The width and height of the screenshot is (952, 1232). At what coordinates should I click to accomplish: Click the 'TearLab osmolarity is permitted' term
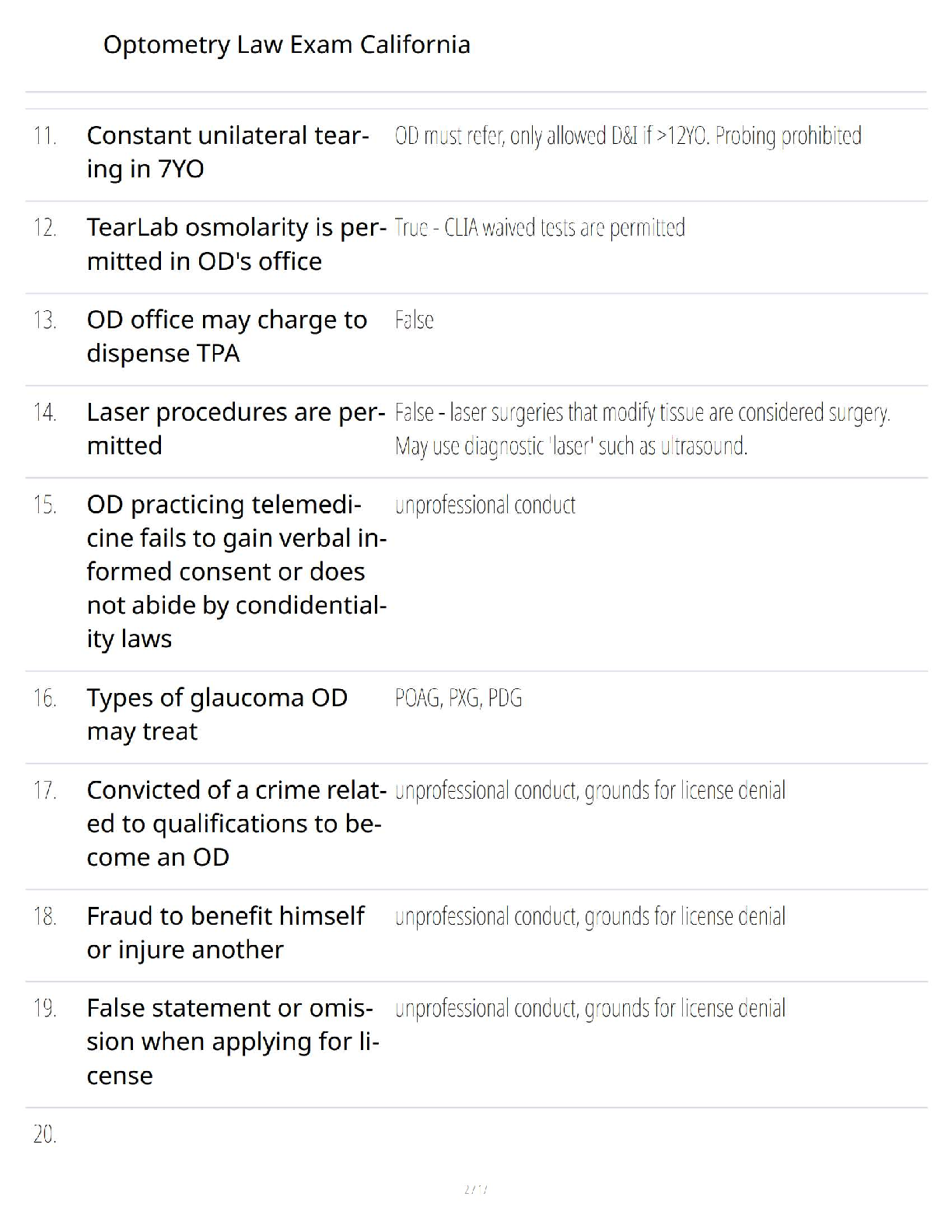(236, 244)
